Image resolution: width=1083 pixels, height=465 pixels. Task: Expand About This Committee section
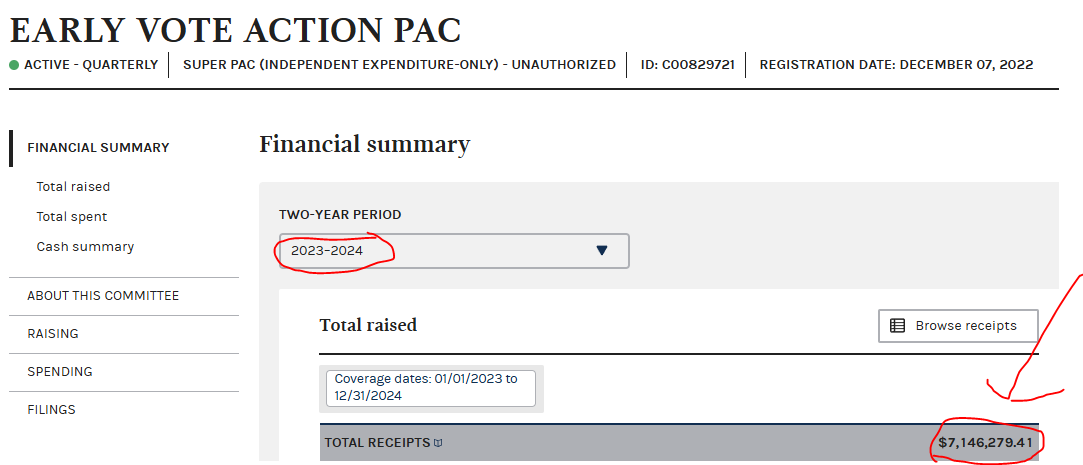(103, 296)
